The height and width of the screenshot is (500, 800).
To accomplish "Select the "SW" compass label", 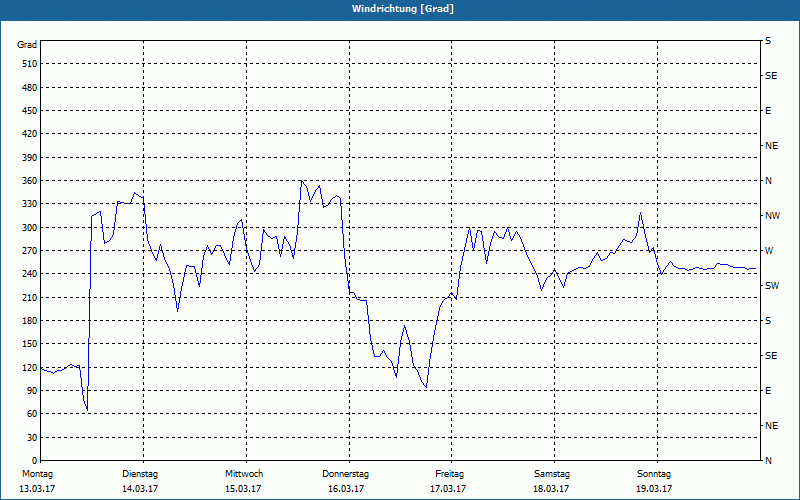I will (772, 286).
